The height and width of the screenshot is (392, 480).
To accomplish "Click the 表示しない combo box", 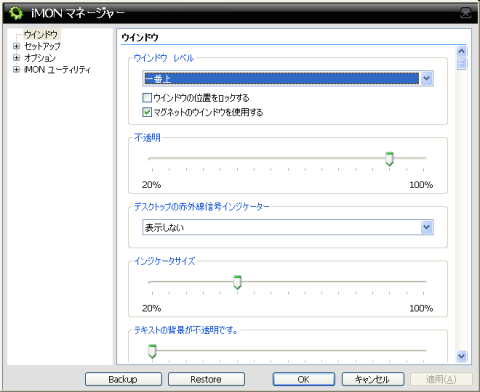I will click(288, 227).
